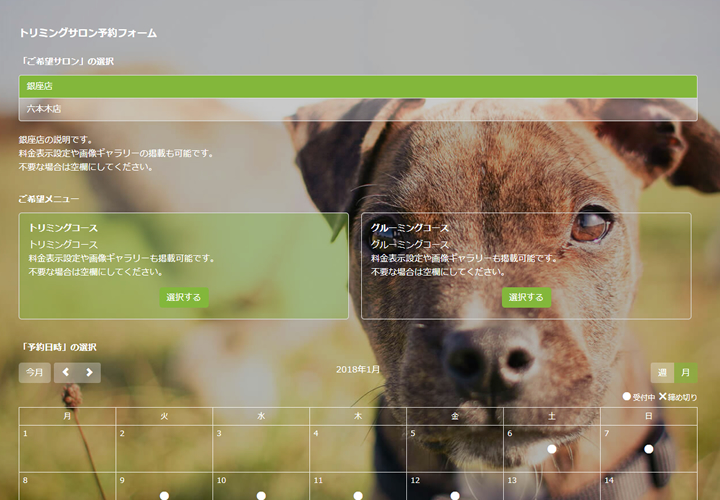Switch calendar to 月 (month) view
Viewport: 720px width, 500px height.
(686, 373)
